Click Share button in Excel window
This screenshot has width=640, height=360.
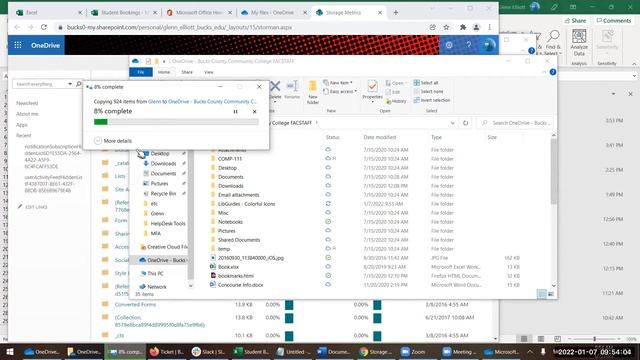(575, 20)
